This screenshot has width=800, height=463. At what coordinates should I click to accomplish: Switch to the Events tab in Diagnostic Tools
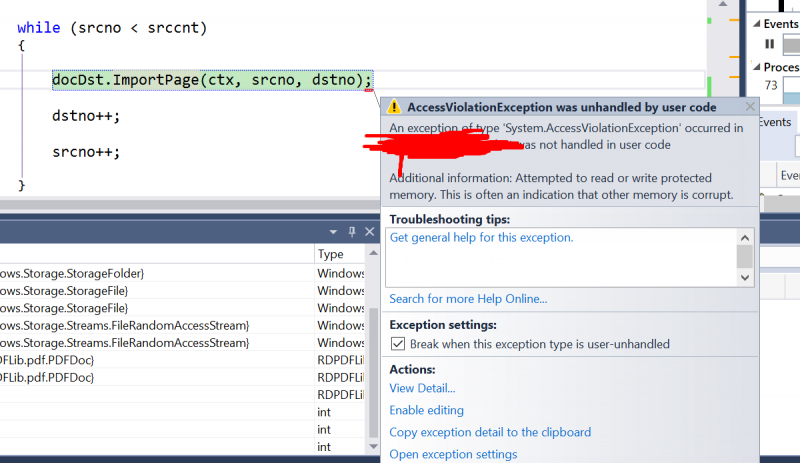(x=776, y=122)
